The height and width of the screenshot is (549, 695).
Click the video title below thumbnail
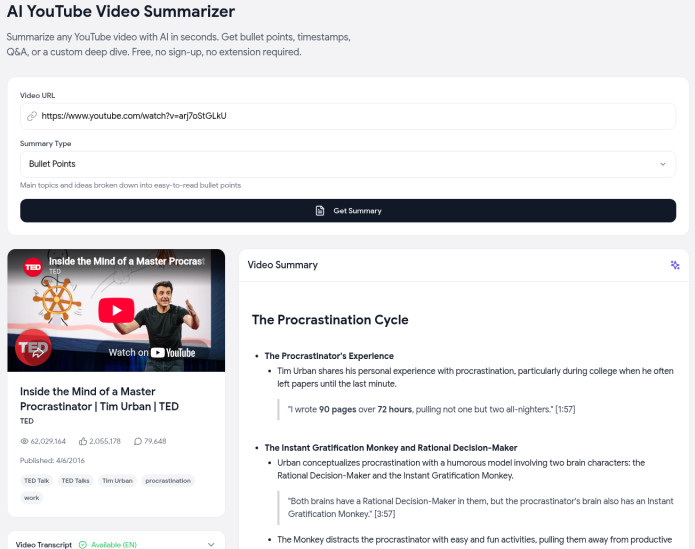(x=99, y=399)
